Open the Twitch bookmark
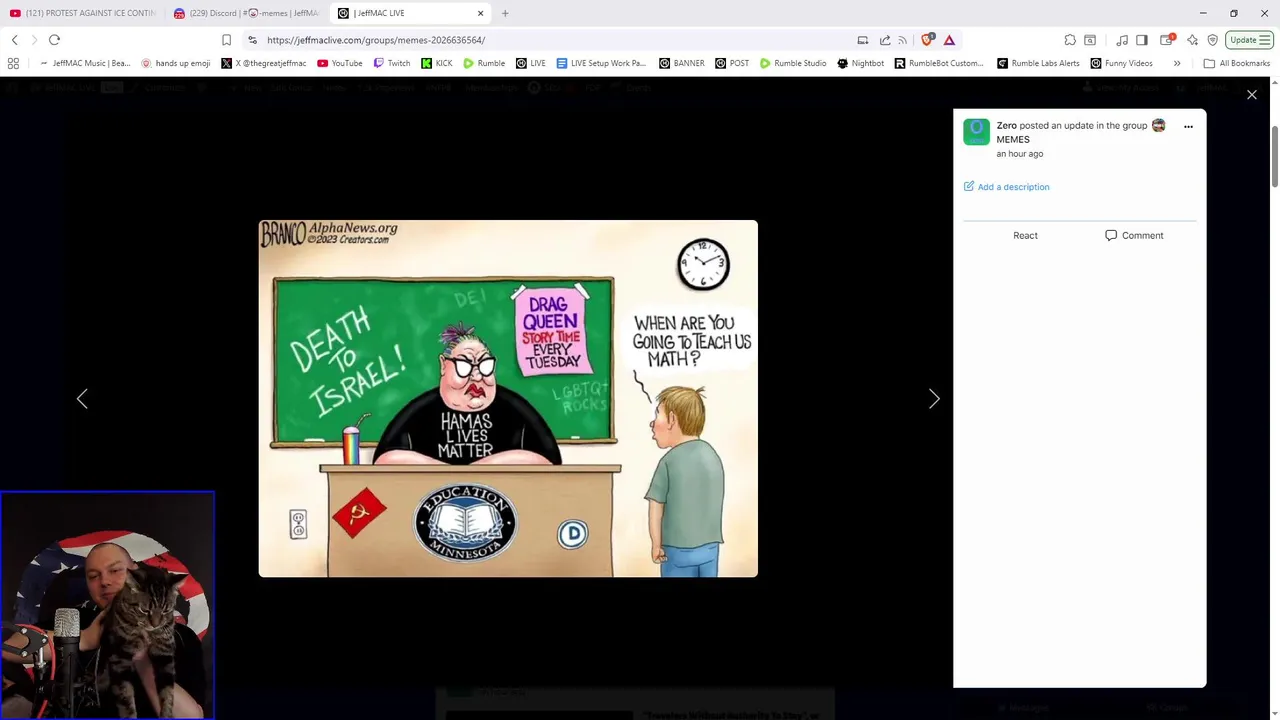The height and width of the screenshot is (720, 1280). pos(392,63)
